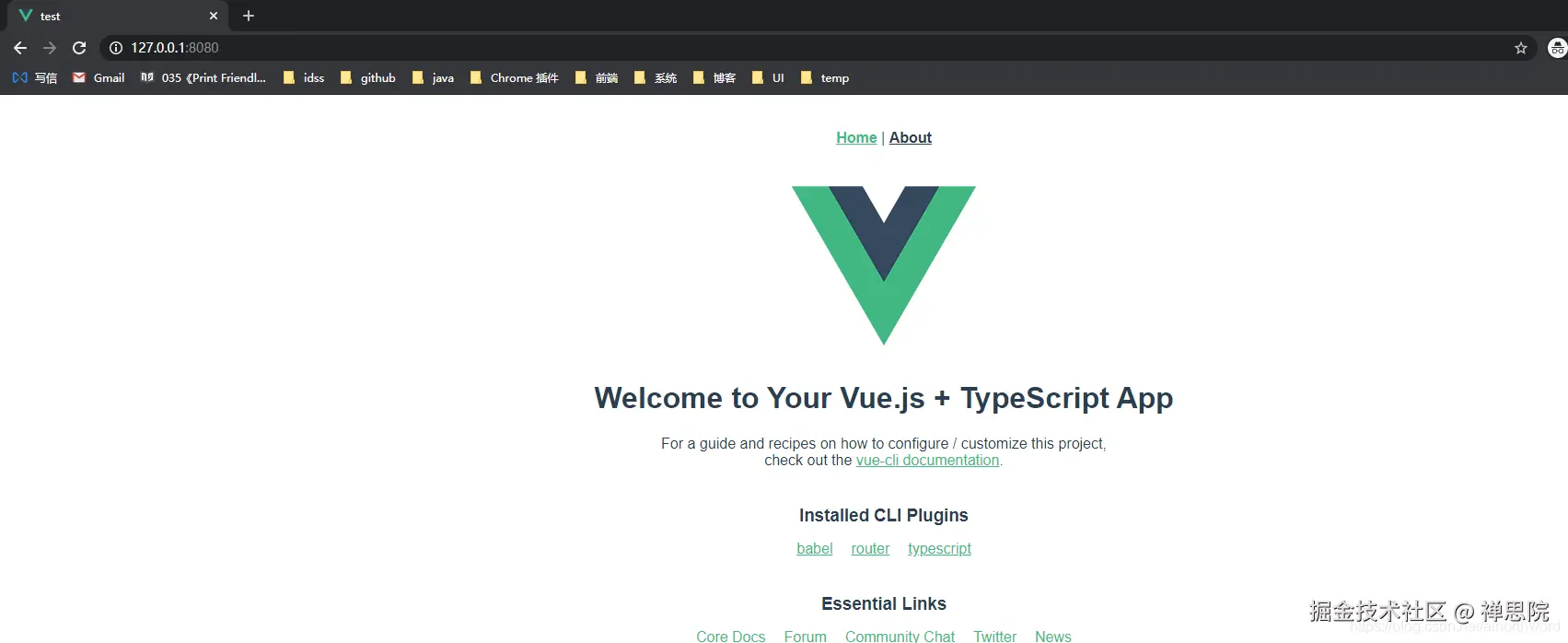Open the typescript plugin link
1568x643 pixels.
pyautogui.click(x=939, y=549)
